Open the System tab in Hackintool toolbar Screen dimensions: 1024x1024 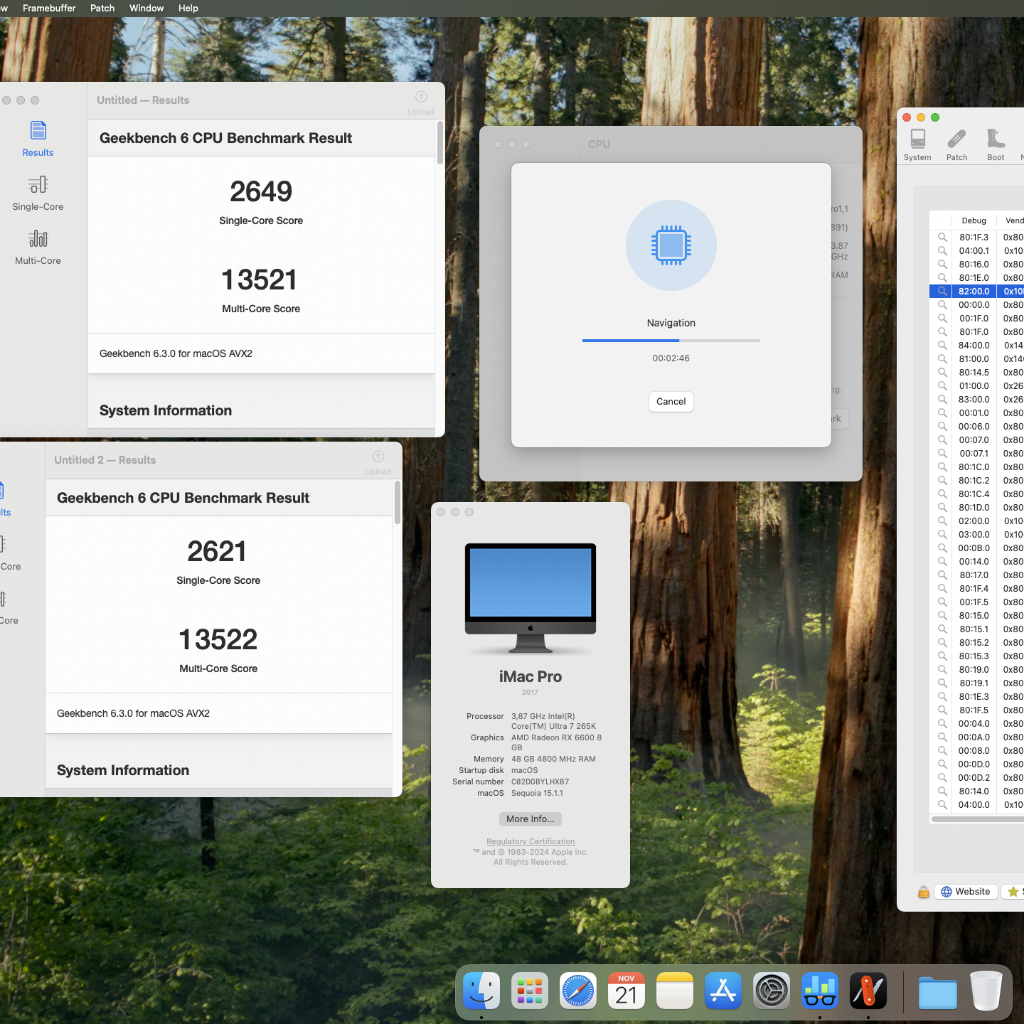917,144
